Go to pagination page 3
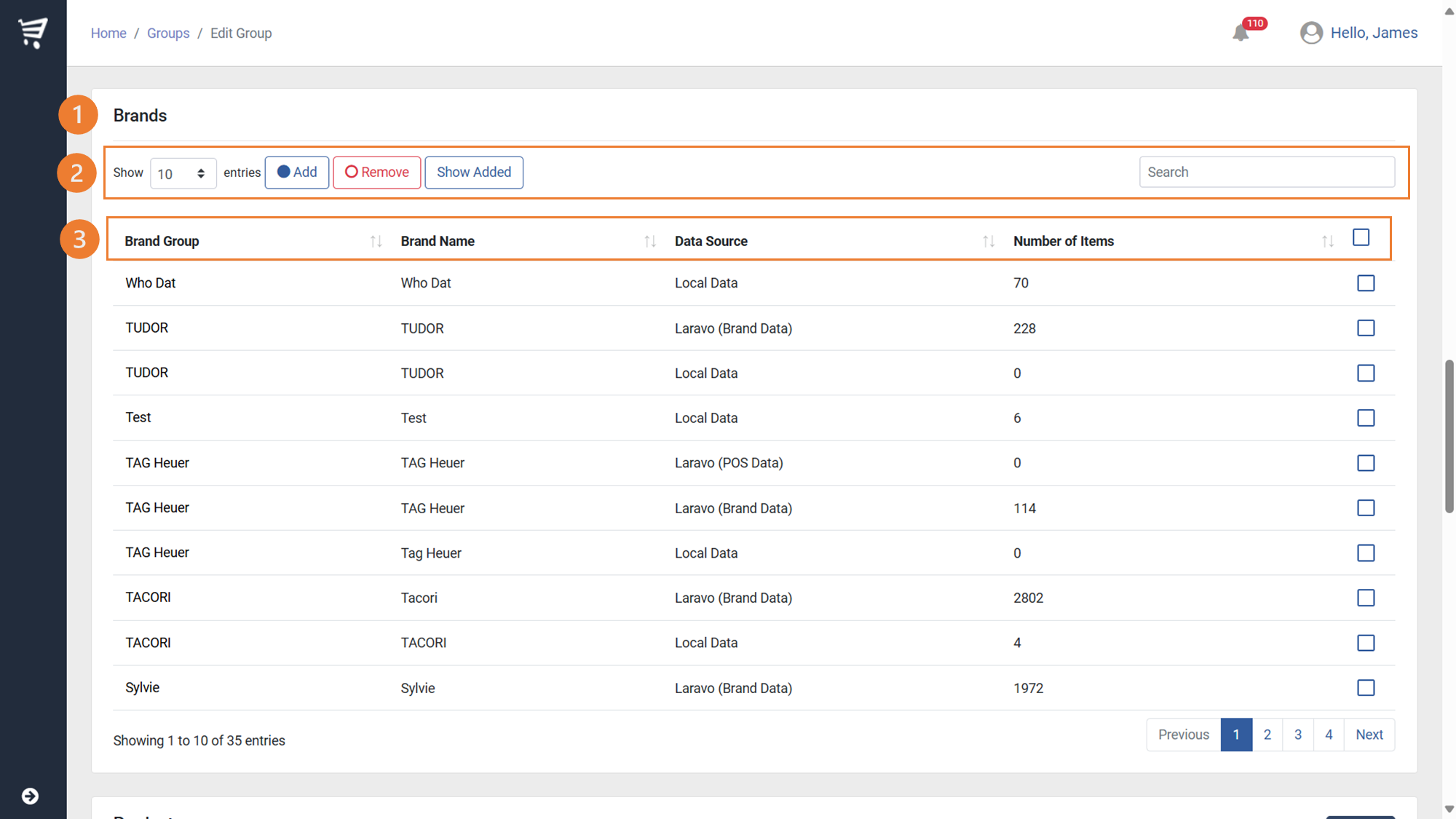The width and height of the screenshot is (1456, 819). [x=1298, y=735]
